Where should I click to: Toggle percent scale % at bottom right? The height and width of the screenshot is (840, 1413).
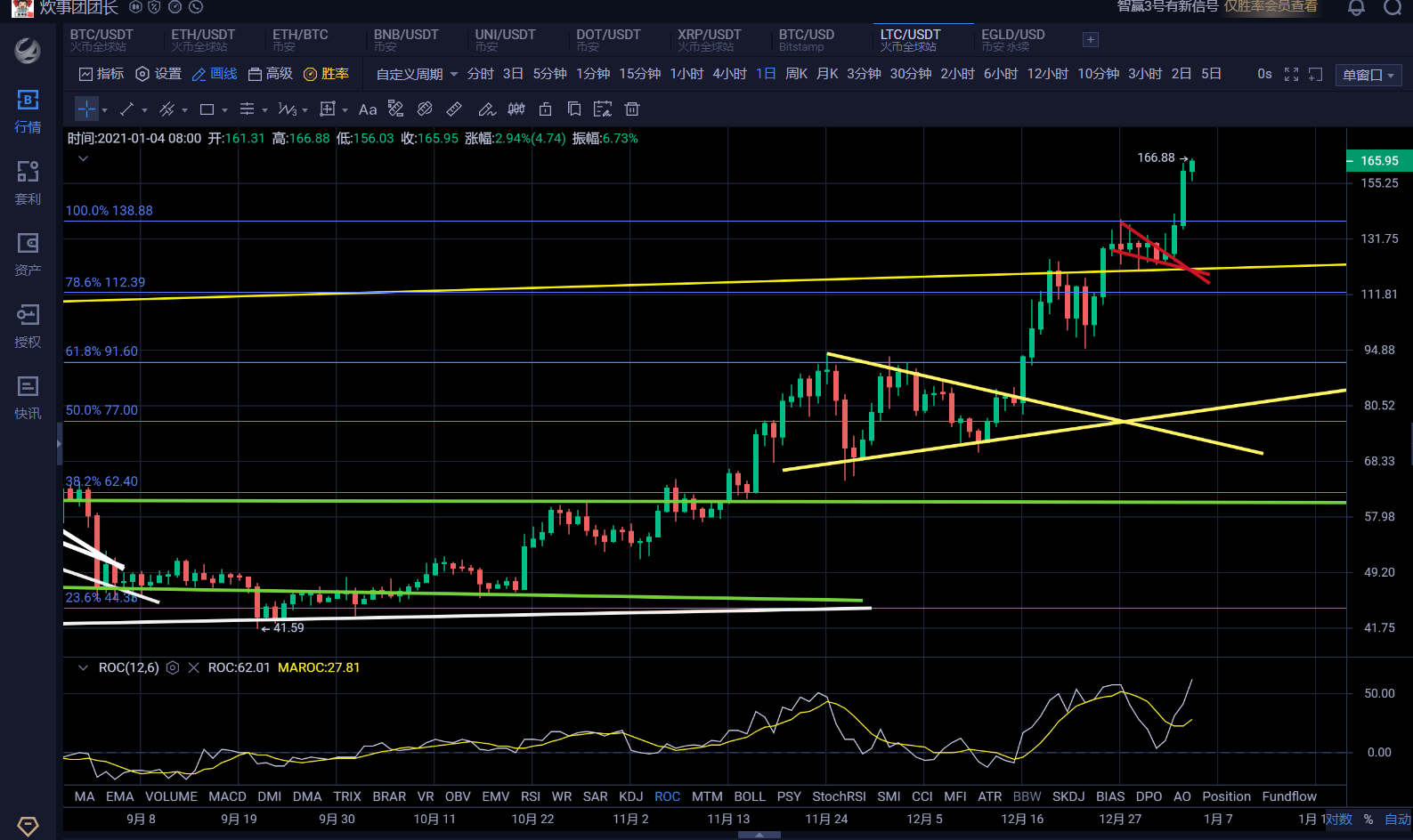tap(1368, 819)
